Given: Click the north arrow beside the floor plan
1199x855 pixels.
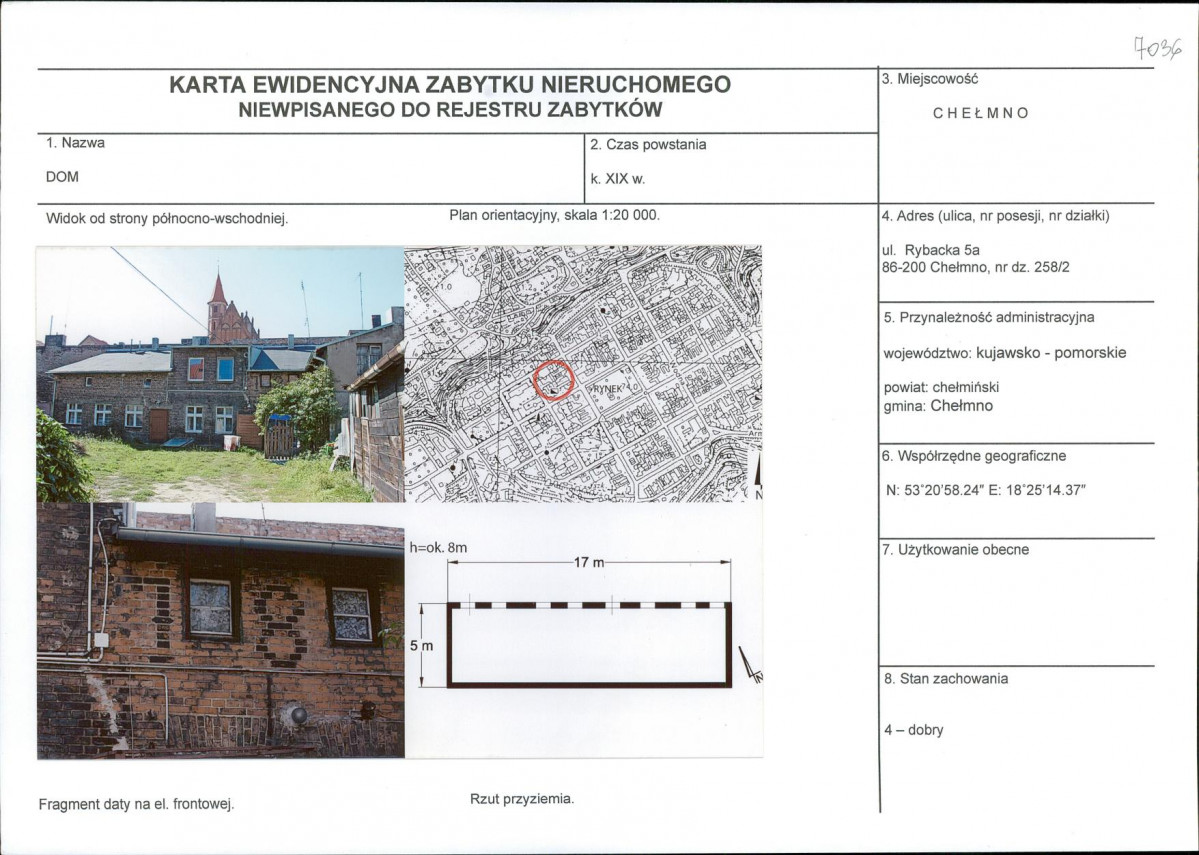Looking at the screenshot, I should (x=750, y=664).
